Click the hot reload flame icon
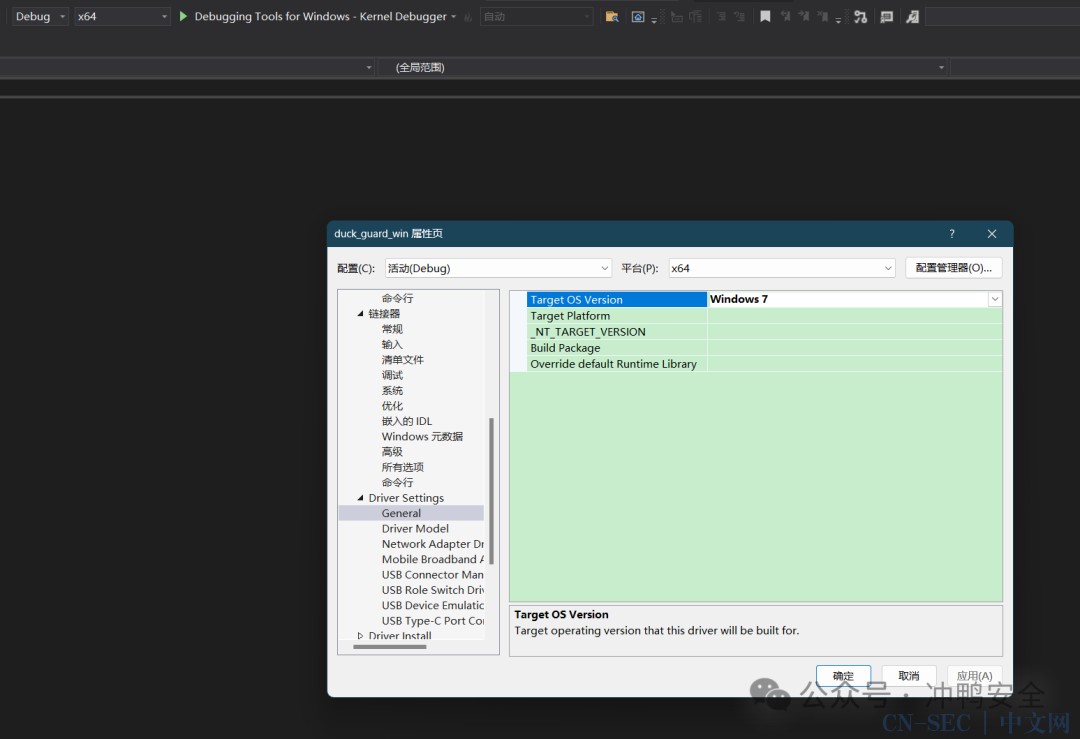This screenshot has height=739, width=1080. 468,17
